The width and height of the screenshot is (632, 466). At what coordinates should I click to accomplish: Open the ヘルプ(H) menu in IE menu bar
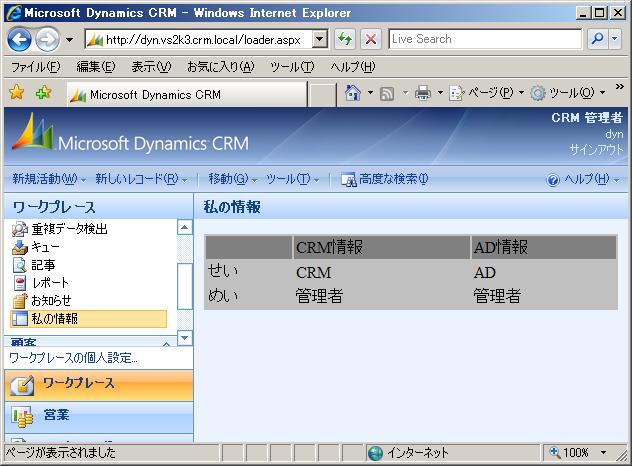(x=353, y=67)
